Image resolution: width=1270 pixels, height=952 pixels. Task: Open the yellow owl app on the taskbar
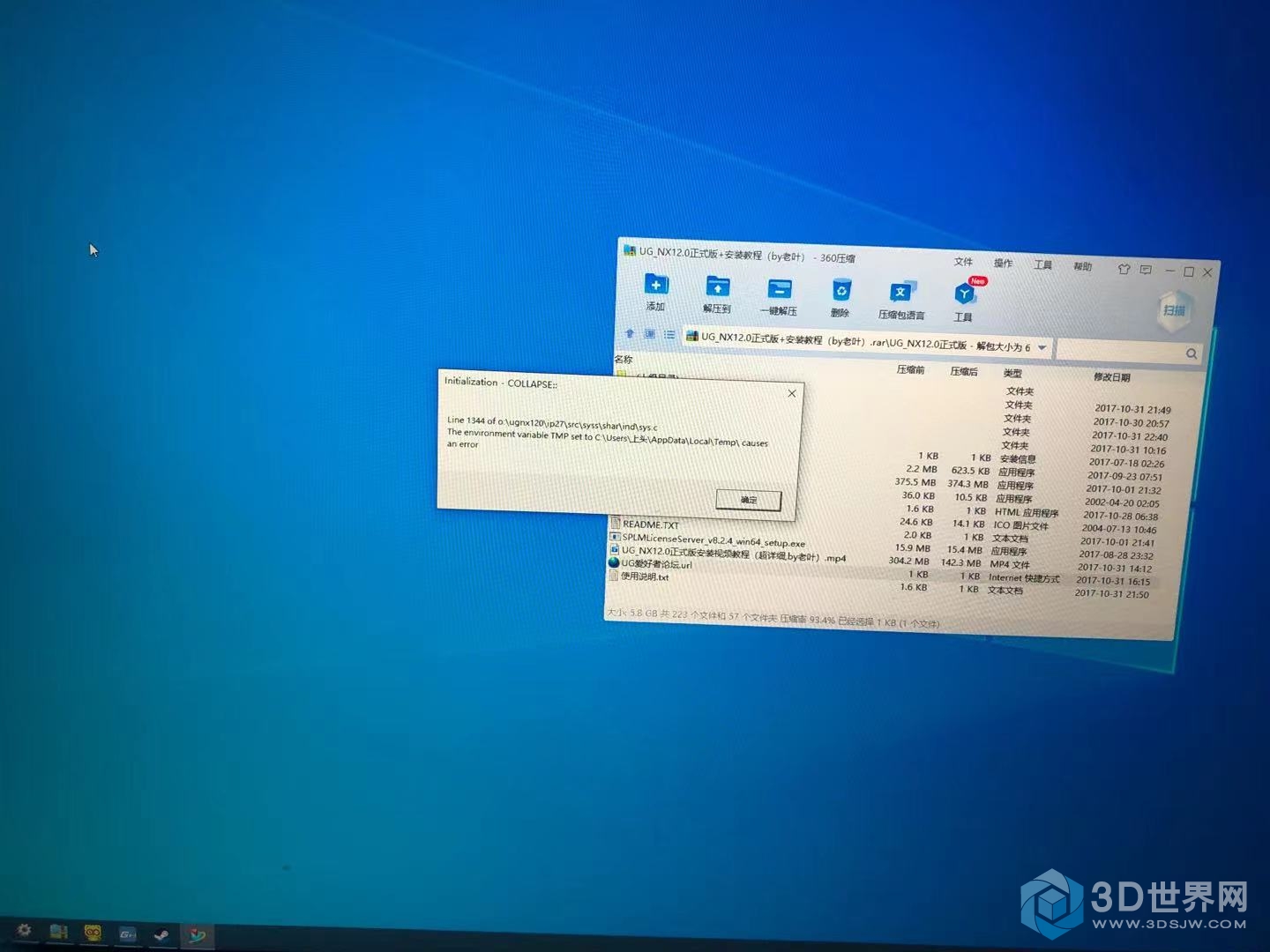[93, 933]
